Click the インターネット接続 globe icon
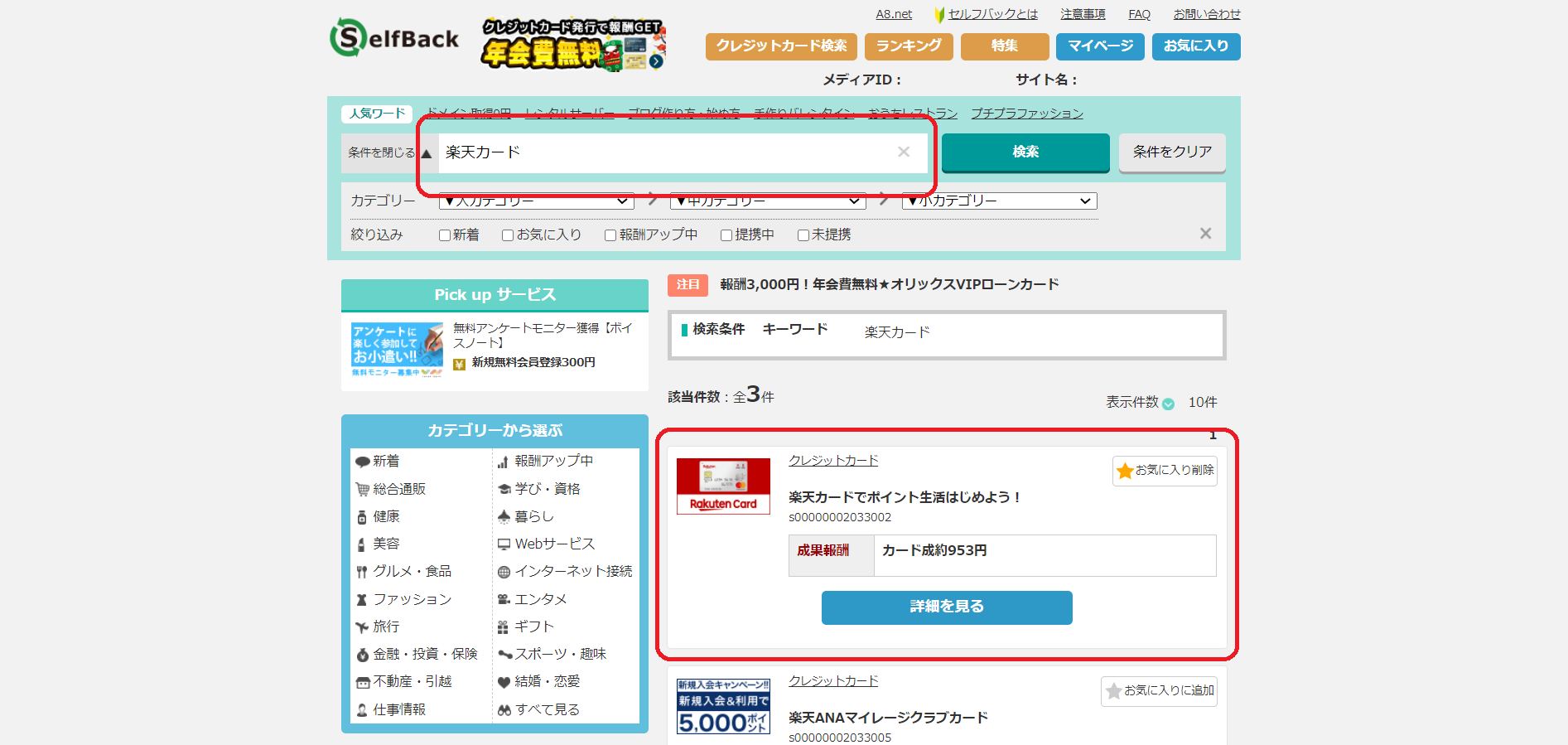The image size is (1568, 745). [x=504, y=572]
